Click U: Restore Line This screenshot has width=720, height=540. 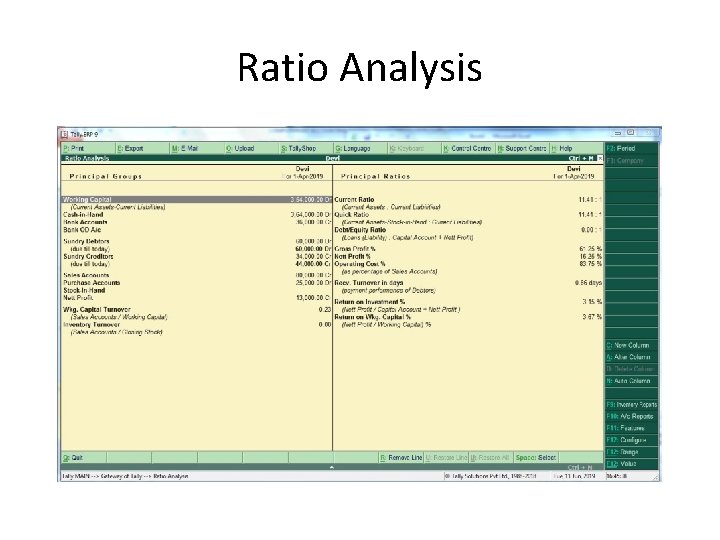pos(446,458)
